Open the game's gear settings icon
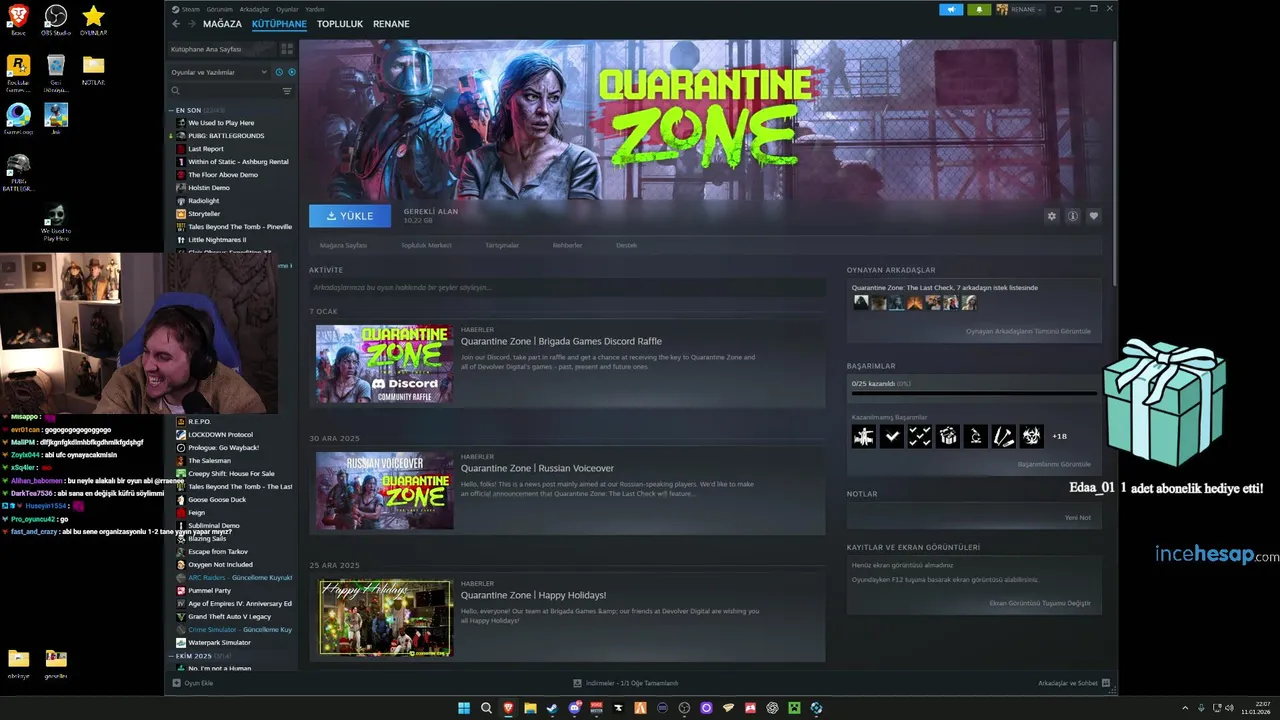The image size is (1280, 720). coord(1051,216)
